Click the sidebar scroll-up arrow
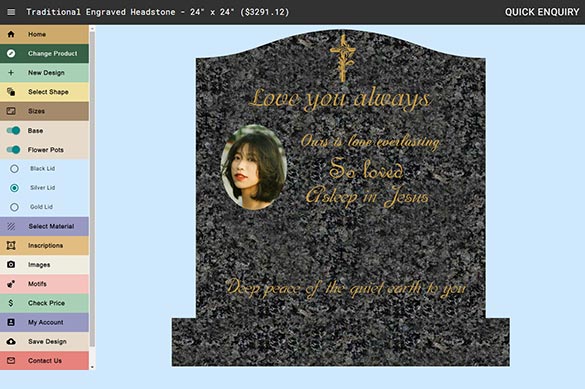585x389 pixels. (92, 28)
